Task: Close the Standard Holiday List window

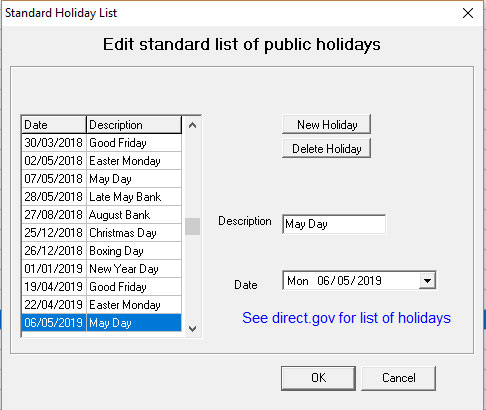Action: coord(468,13)
